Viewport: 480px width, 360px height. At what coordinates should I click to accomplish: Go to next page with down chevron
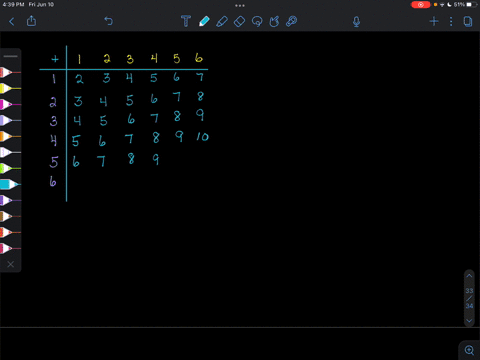[469, 321]
